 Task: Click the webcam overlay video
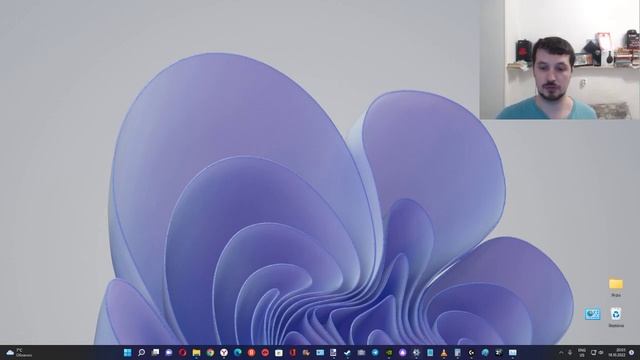point(560,60)
